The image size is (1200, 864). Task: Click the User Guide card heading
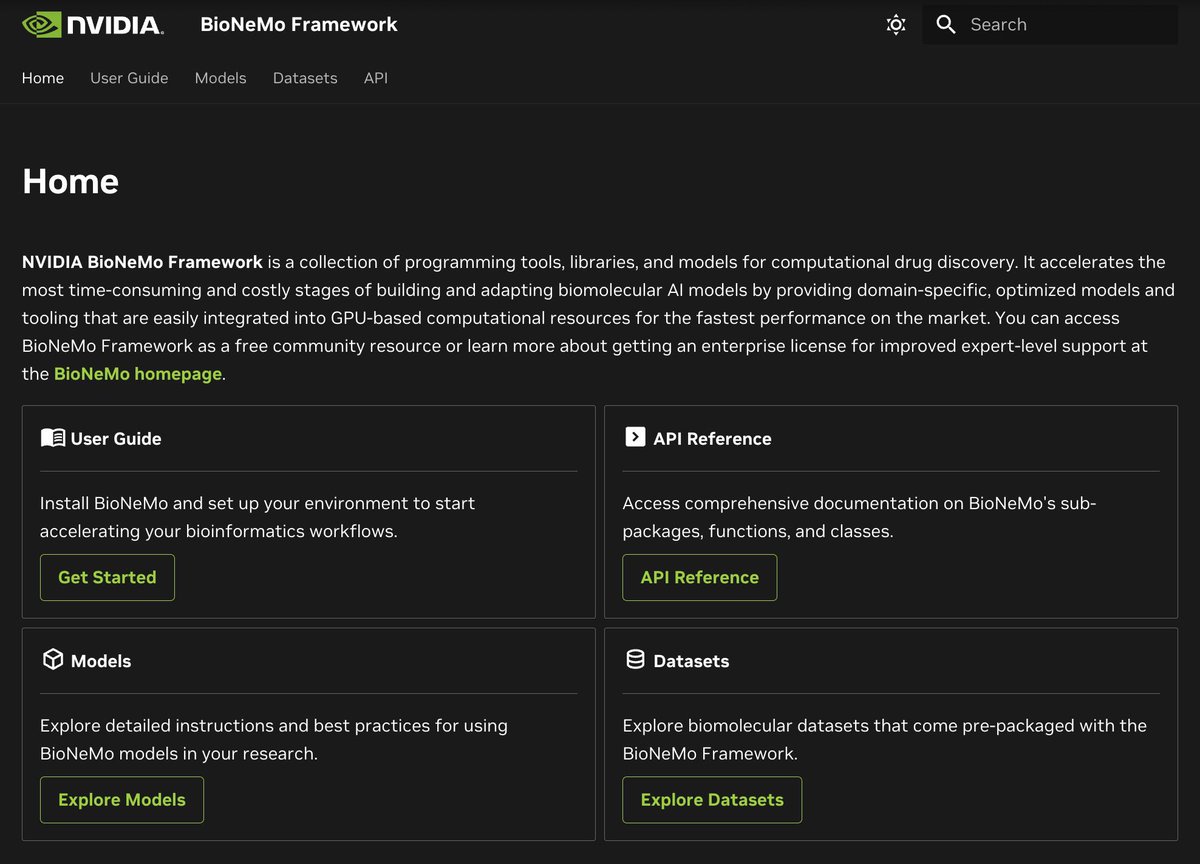tap(116, 438)
